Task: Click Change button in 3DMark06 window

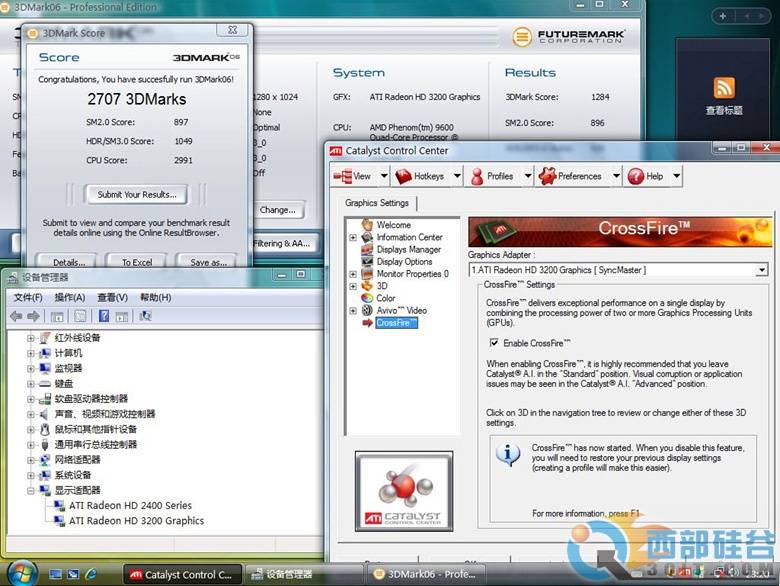Action: point(278,210)
